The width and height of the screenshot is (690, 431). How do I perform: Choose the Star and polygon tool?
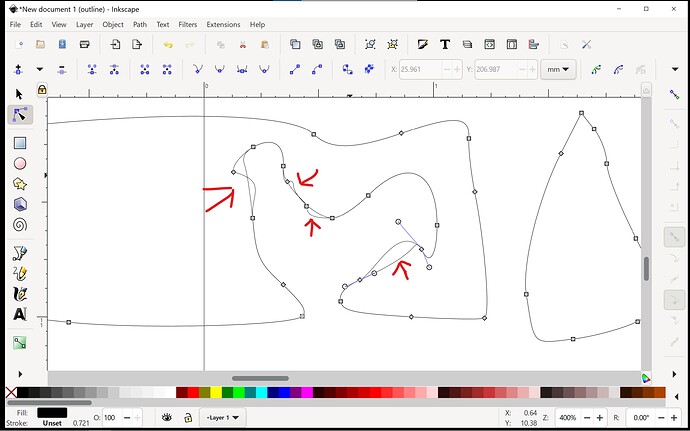20,184
